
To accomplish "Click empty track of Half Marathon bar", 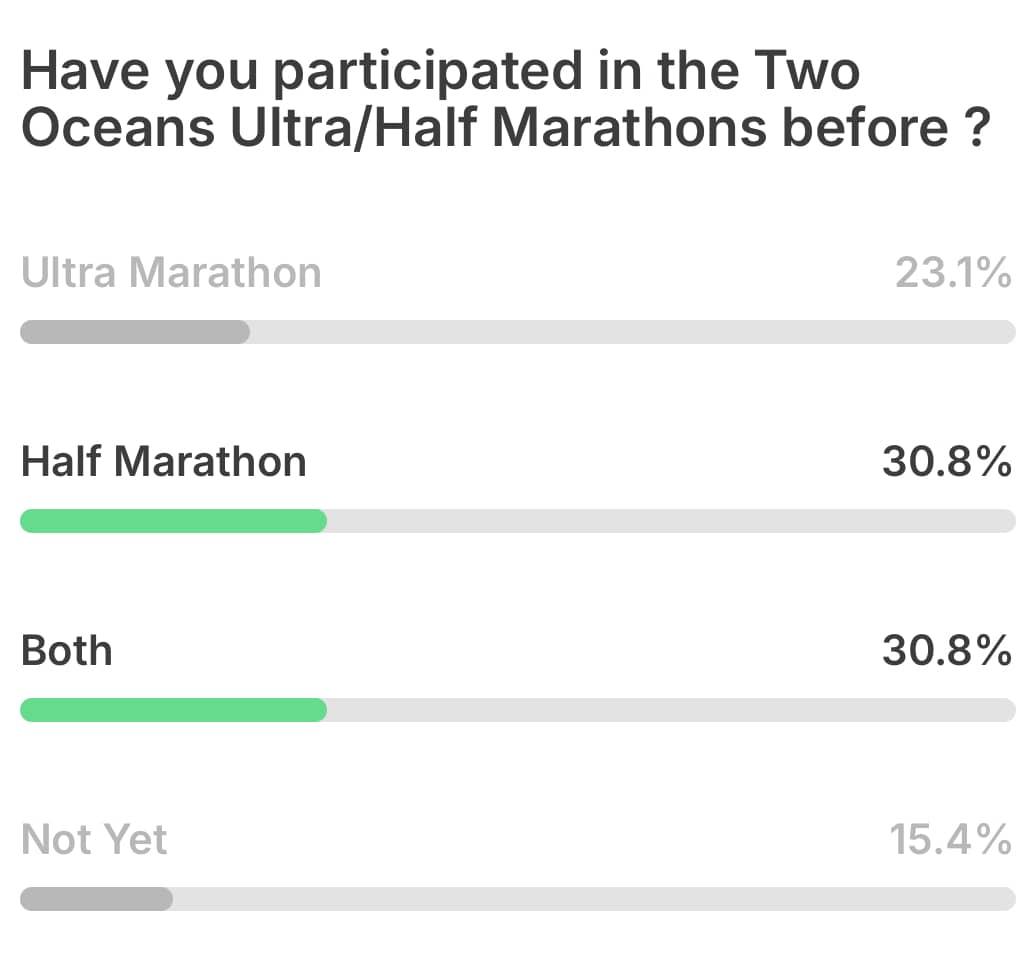I will point(671,521).
